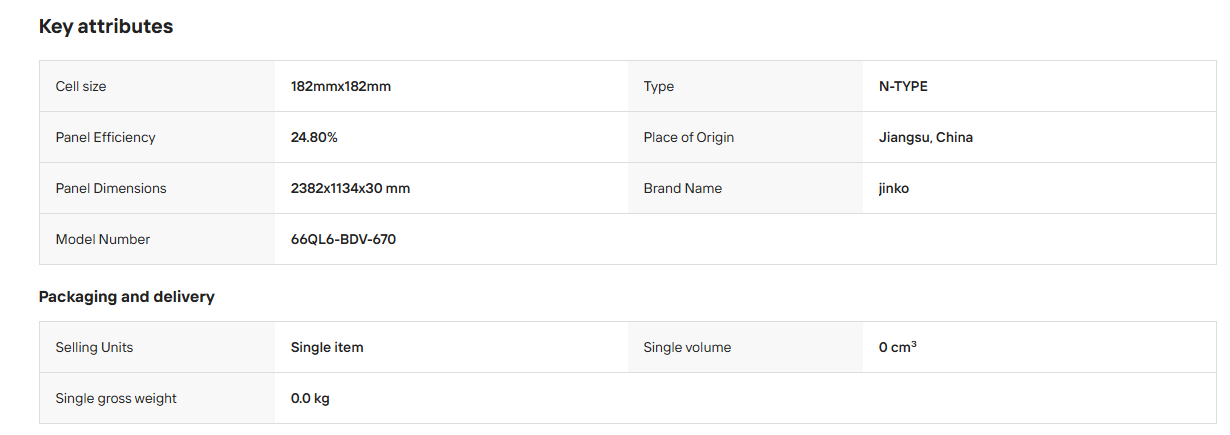Click the 24.80% efficiency value
The width and height of the screenshot is (1230, 435).
(x=314, y=138)
